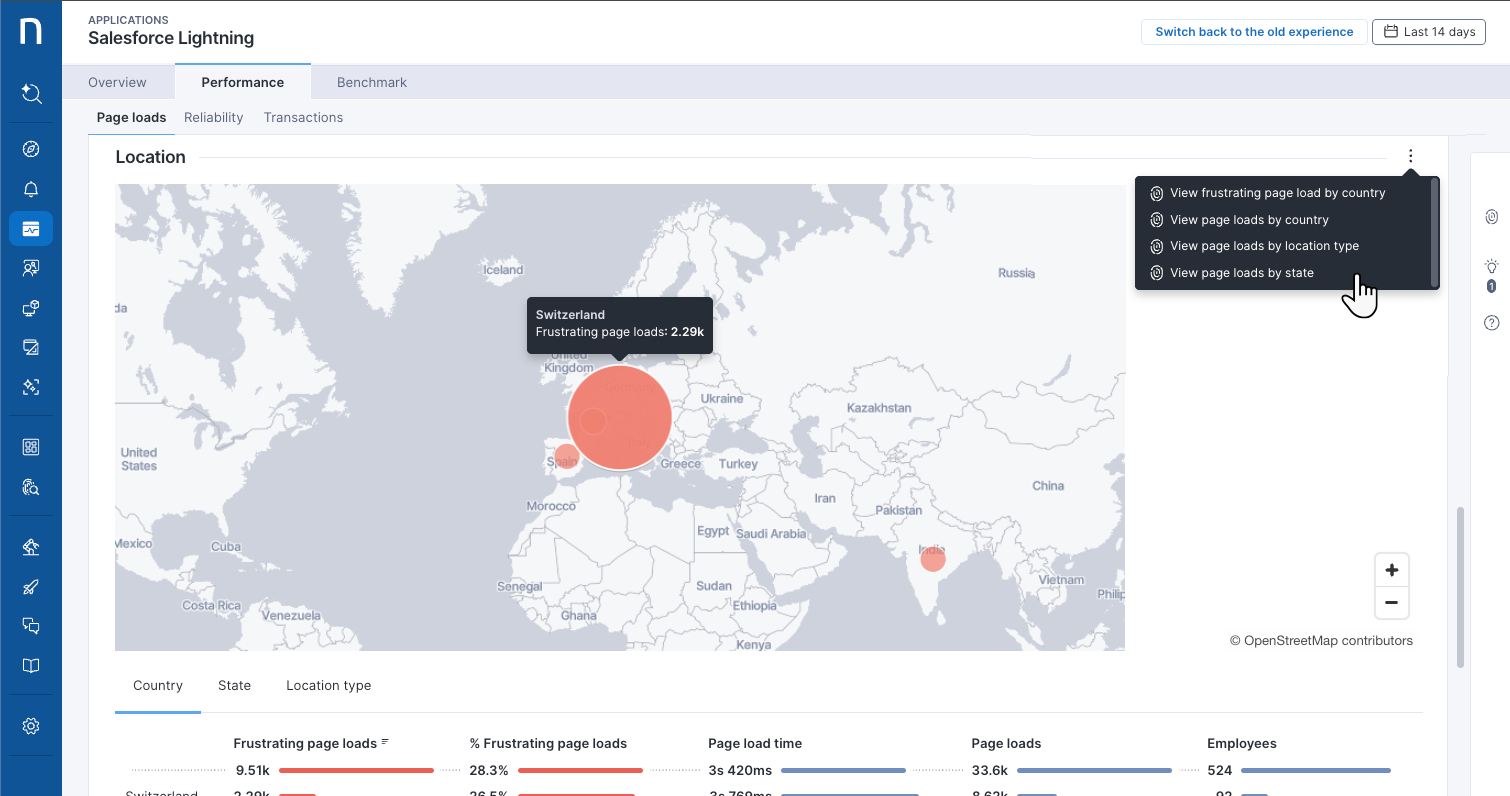The height and width of the screenshot is (796, 1510).
Task: Switch to the Location type table tab
Action: pyautogui.click(x=328, y=686)
